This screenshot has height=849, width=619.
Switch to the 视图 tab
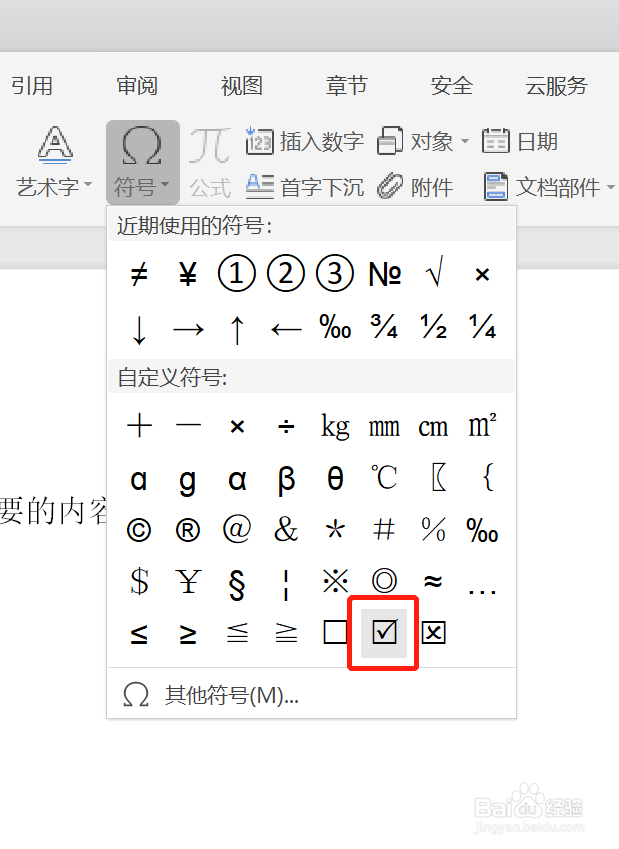(x=242, y=86)
